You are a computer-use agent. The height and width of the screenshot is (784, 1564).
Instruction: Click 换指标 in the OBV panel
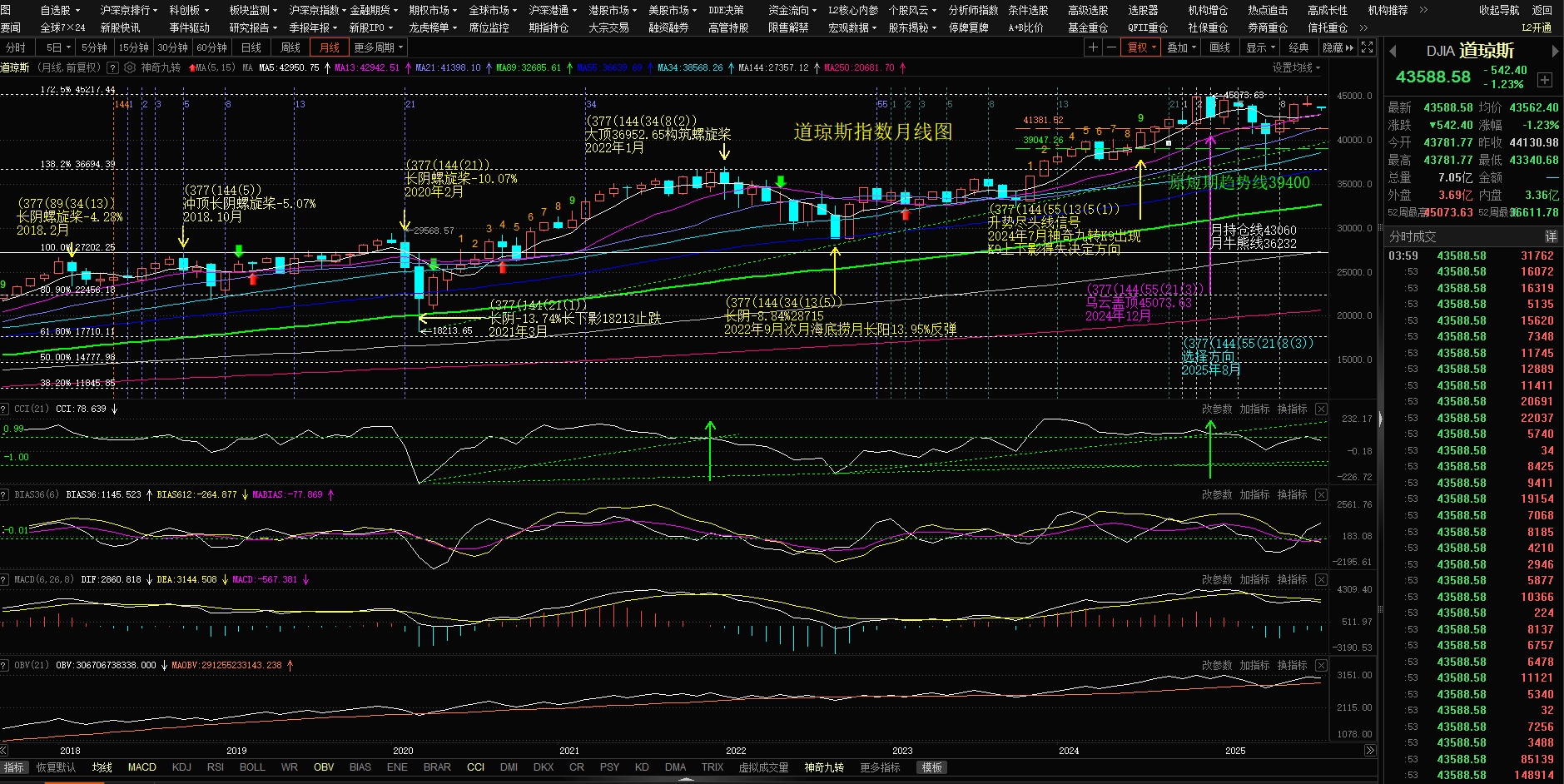click(1292, 665)
